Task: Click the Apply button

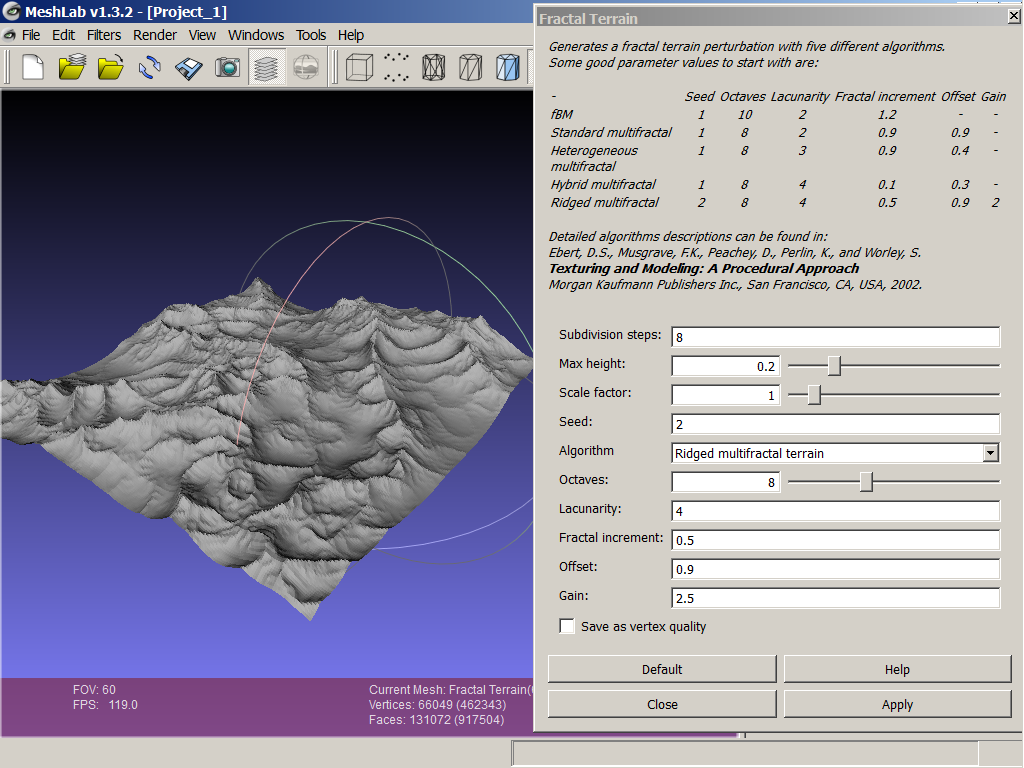Action: (x=897, y=704)
